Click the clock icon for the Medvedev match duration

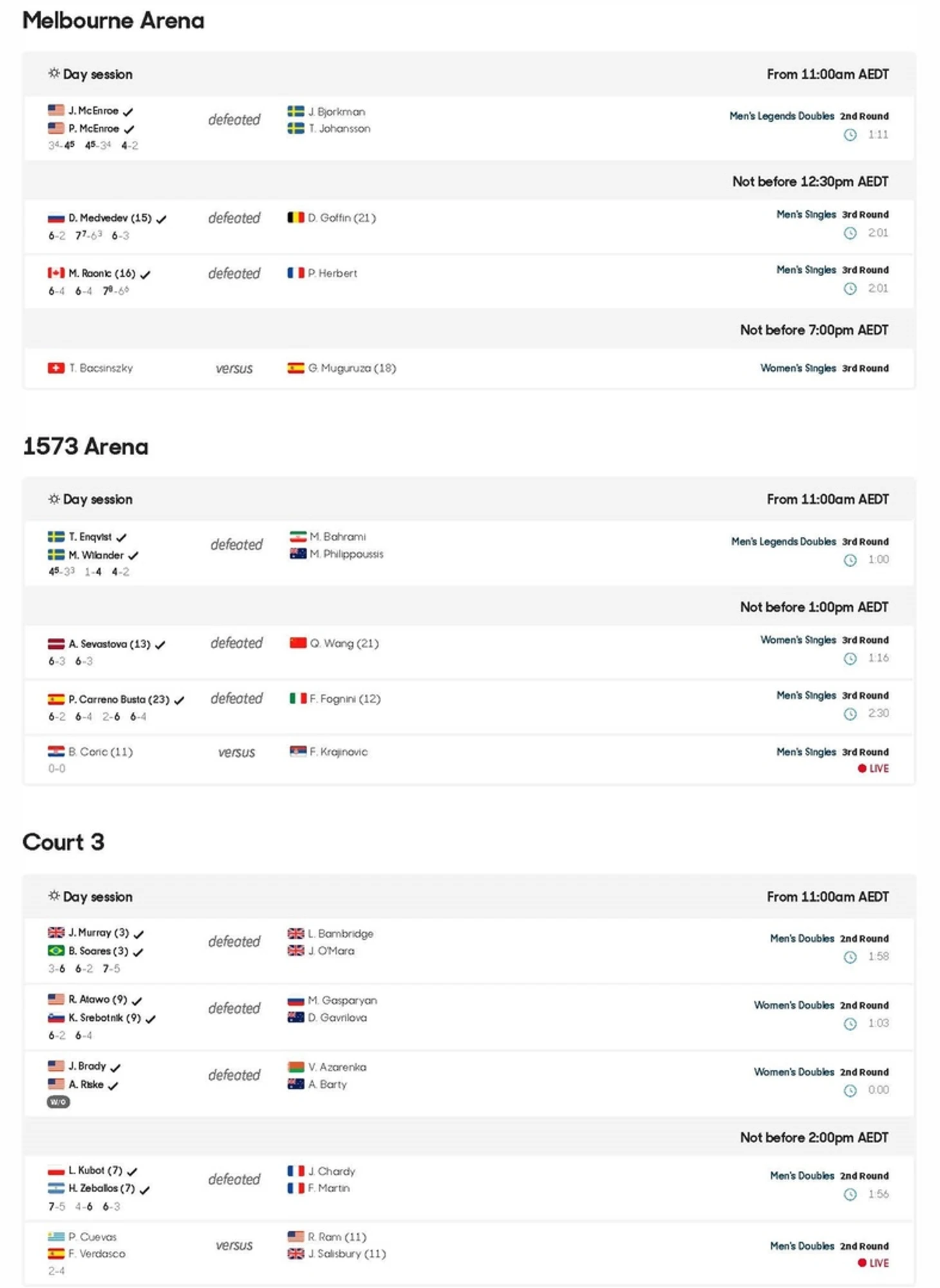pyautogui.click(x=850, y=233)
